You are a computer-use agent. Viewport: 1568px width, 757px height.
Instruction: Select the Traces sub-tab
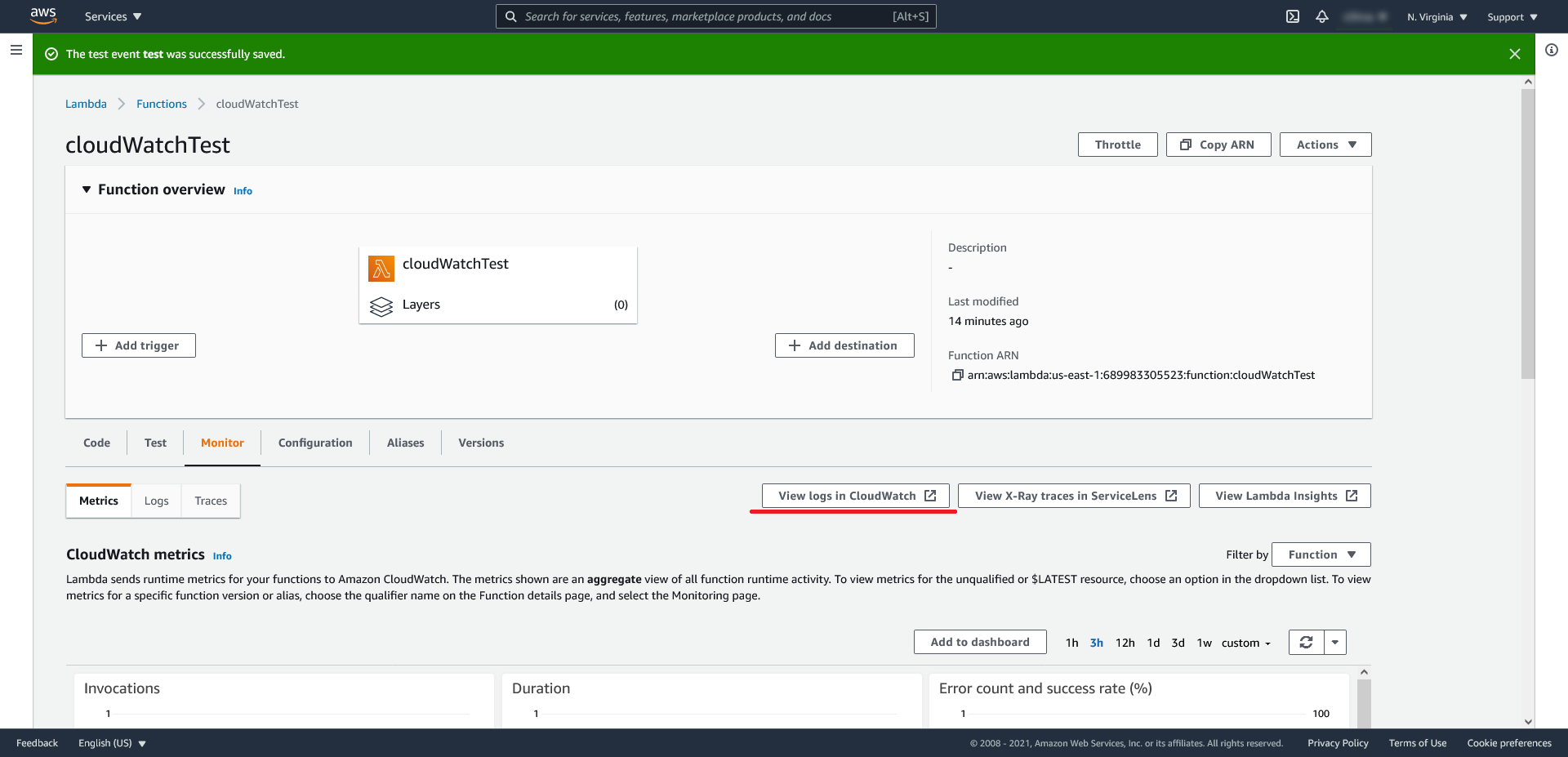(x=211, y=501)
